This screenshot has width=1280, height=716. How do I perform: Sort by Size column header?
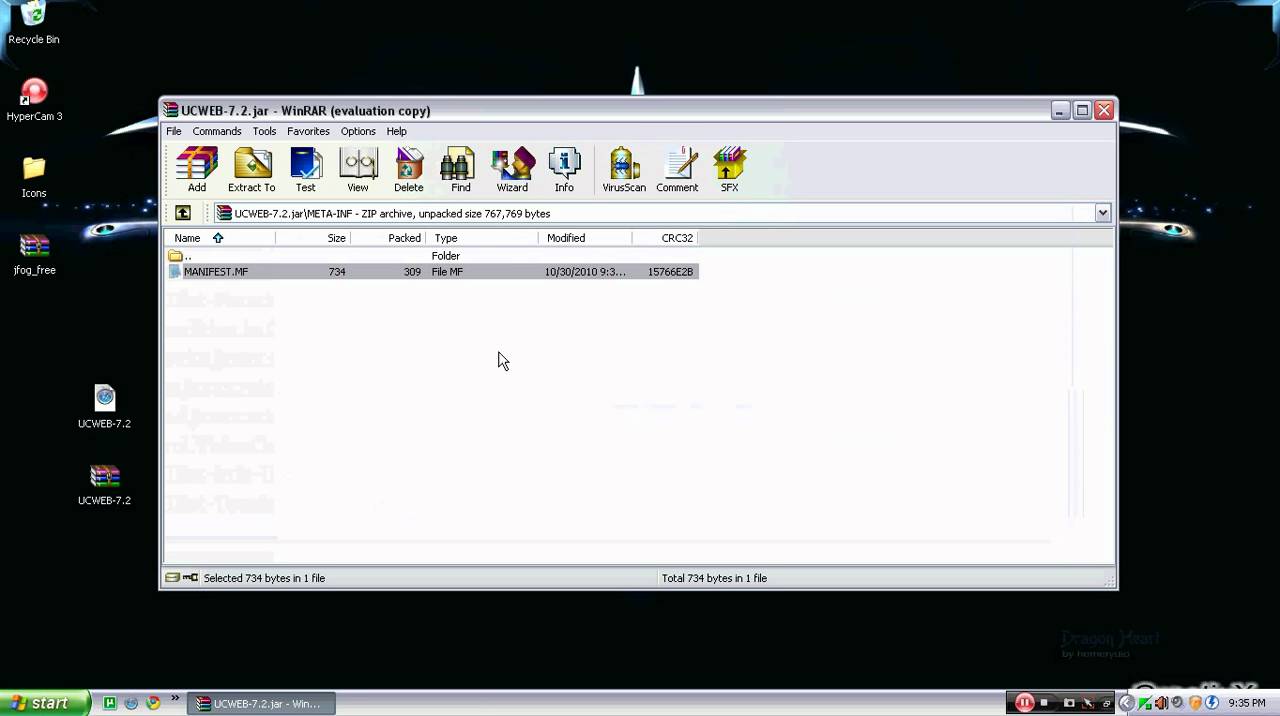coord(313,238)
